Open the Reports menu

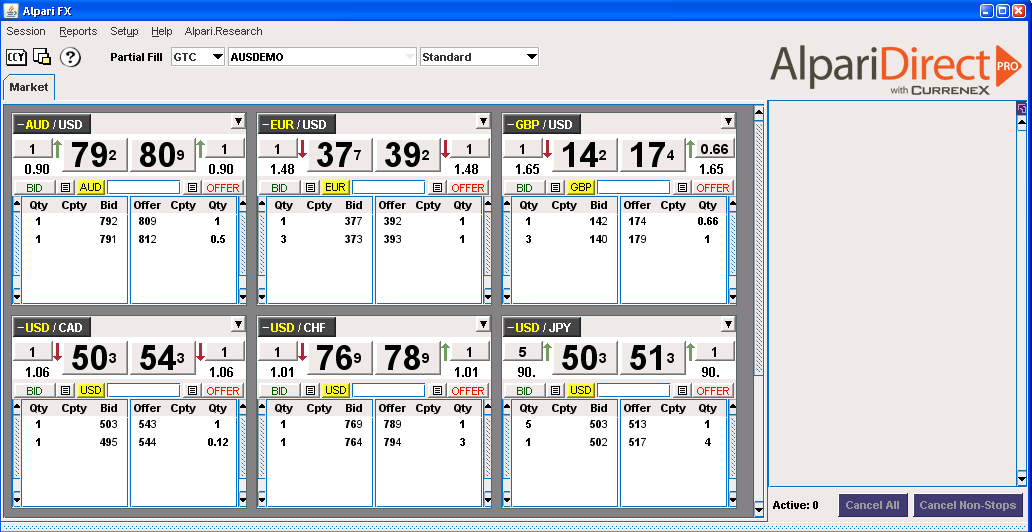click(78, 31)
